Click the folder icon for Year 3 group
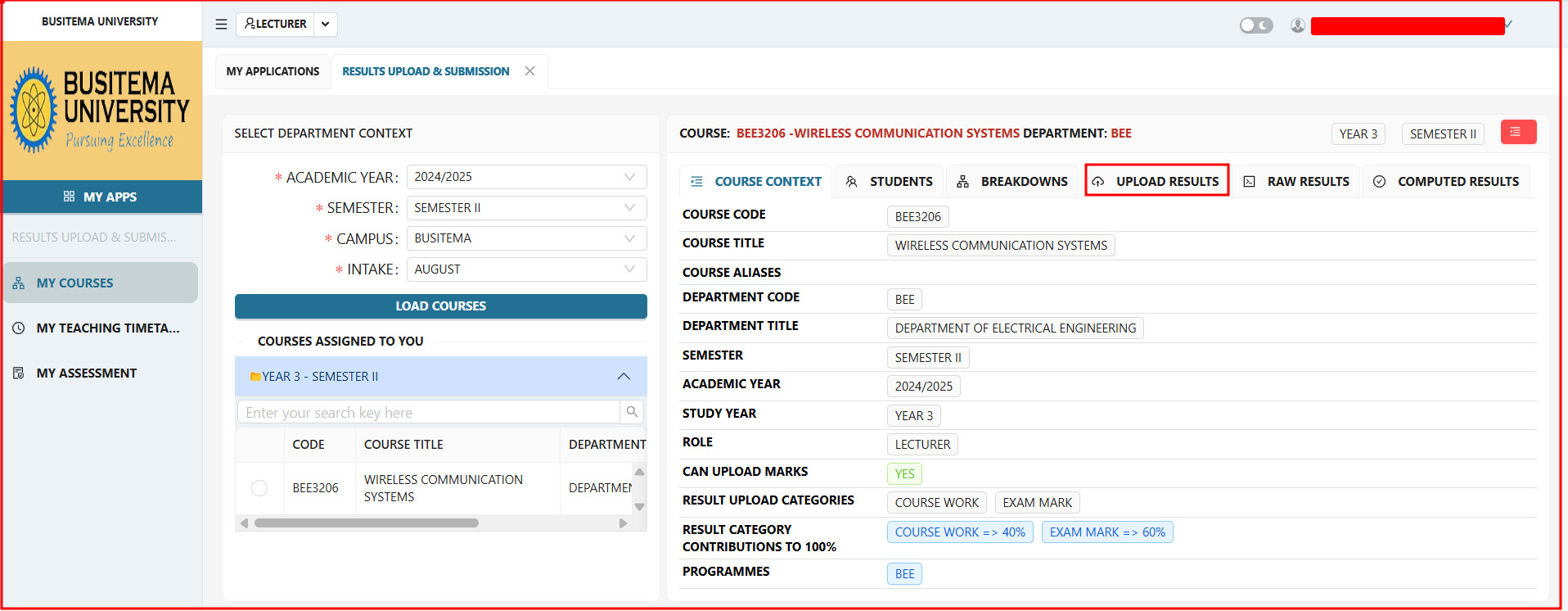 pos(255,377)
